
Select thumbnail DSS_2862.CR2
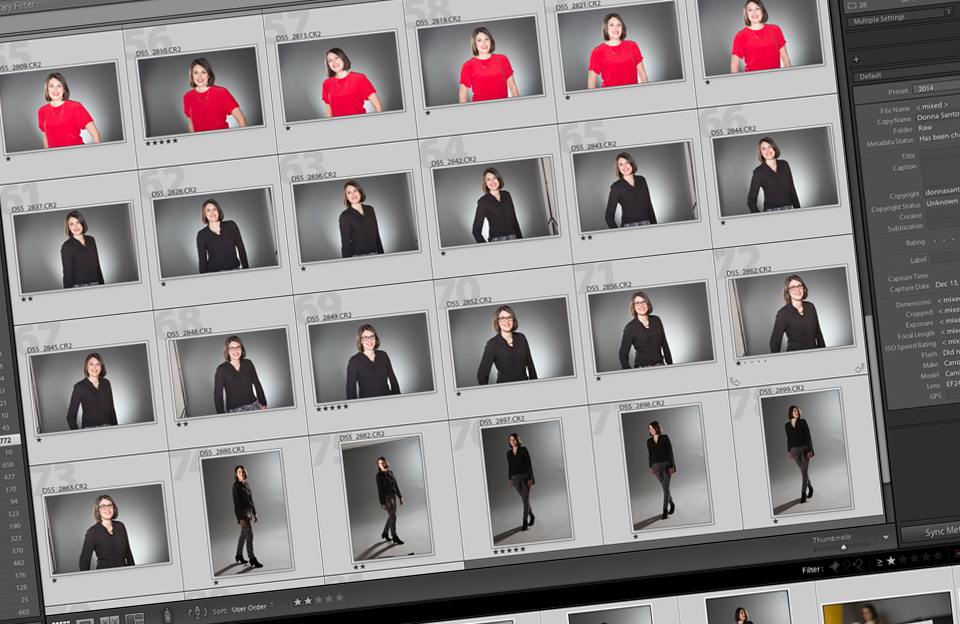(790, 312)
